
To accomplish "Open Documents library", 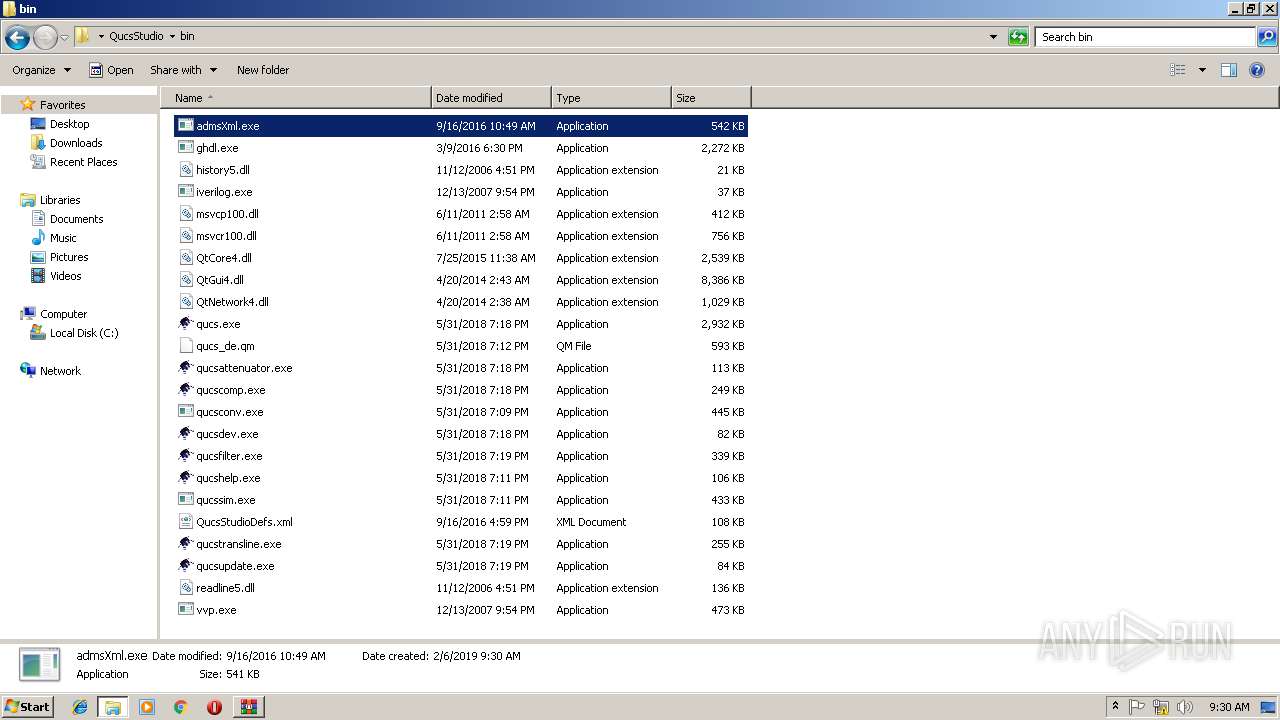I will [x=76, y=219].
